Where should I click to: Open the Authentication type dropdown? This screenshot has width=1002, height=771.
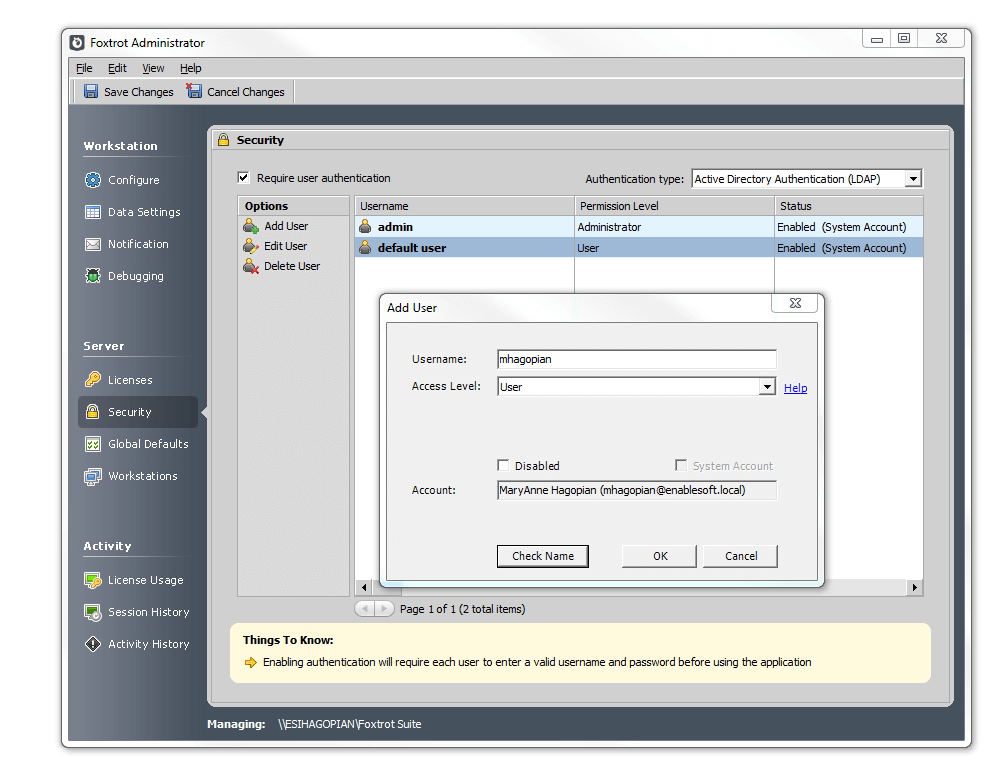[913, 179]
